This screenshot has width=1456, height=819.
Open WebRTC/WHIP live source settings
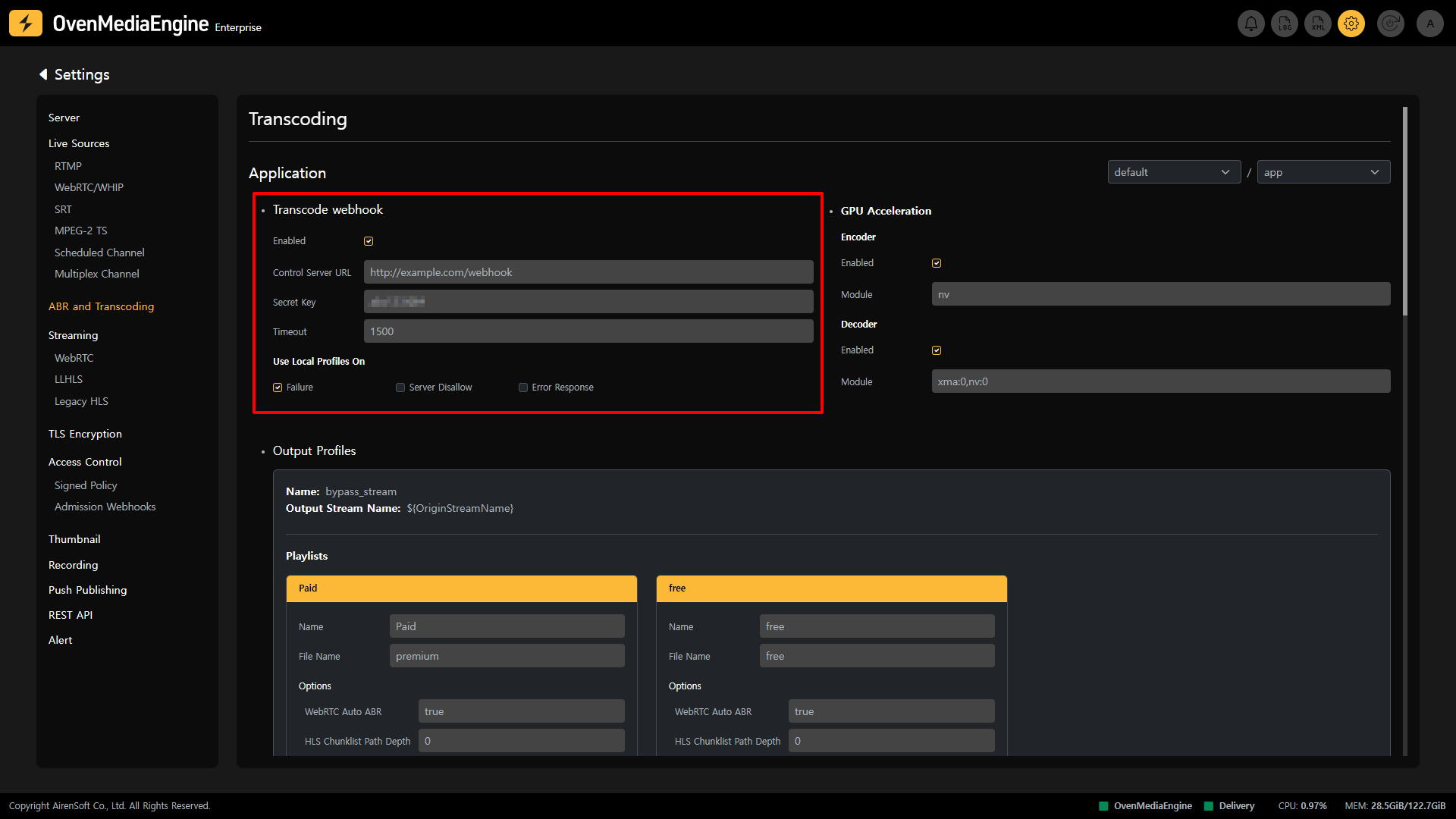click(x=89, y=187)
